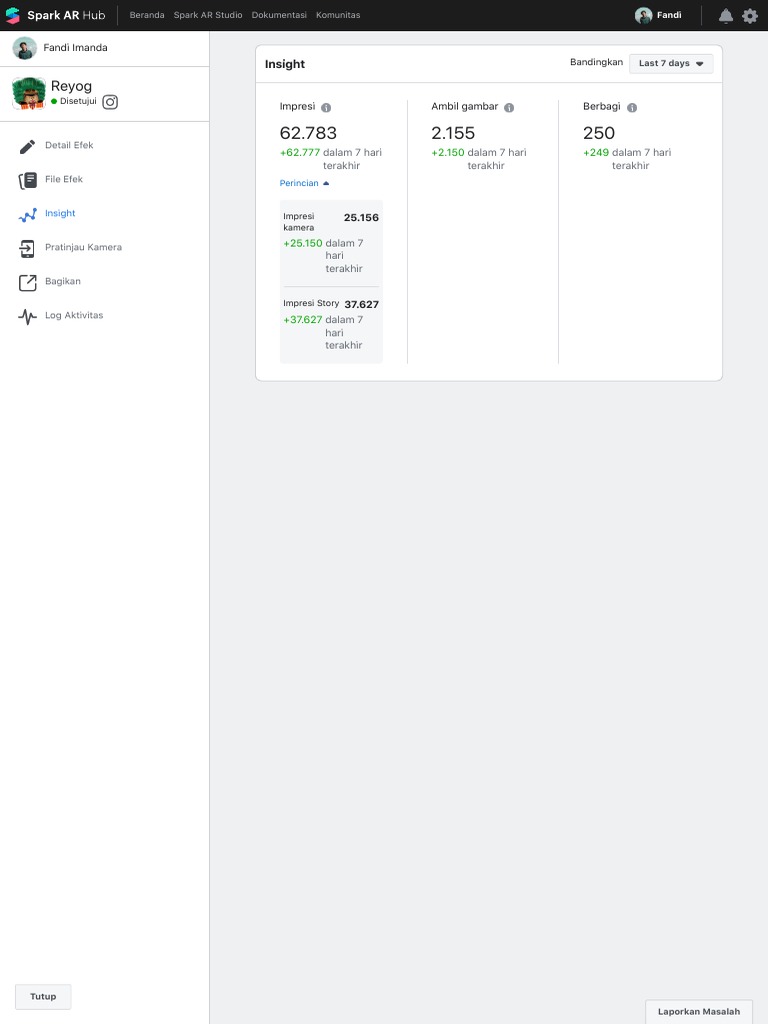Click the Spark AR Hub logo icon
768x1024 pixels.
pyautogui.click(x=13, y=15)
